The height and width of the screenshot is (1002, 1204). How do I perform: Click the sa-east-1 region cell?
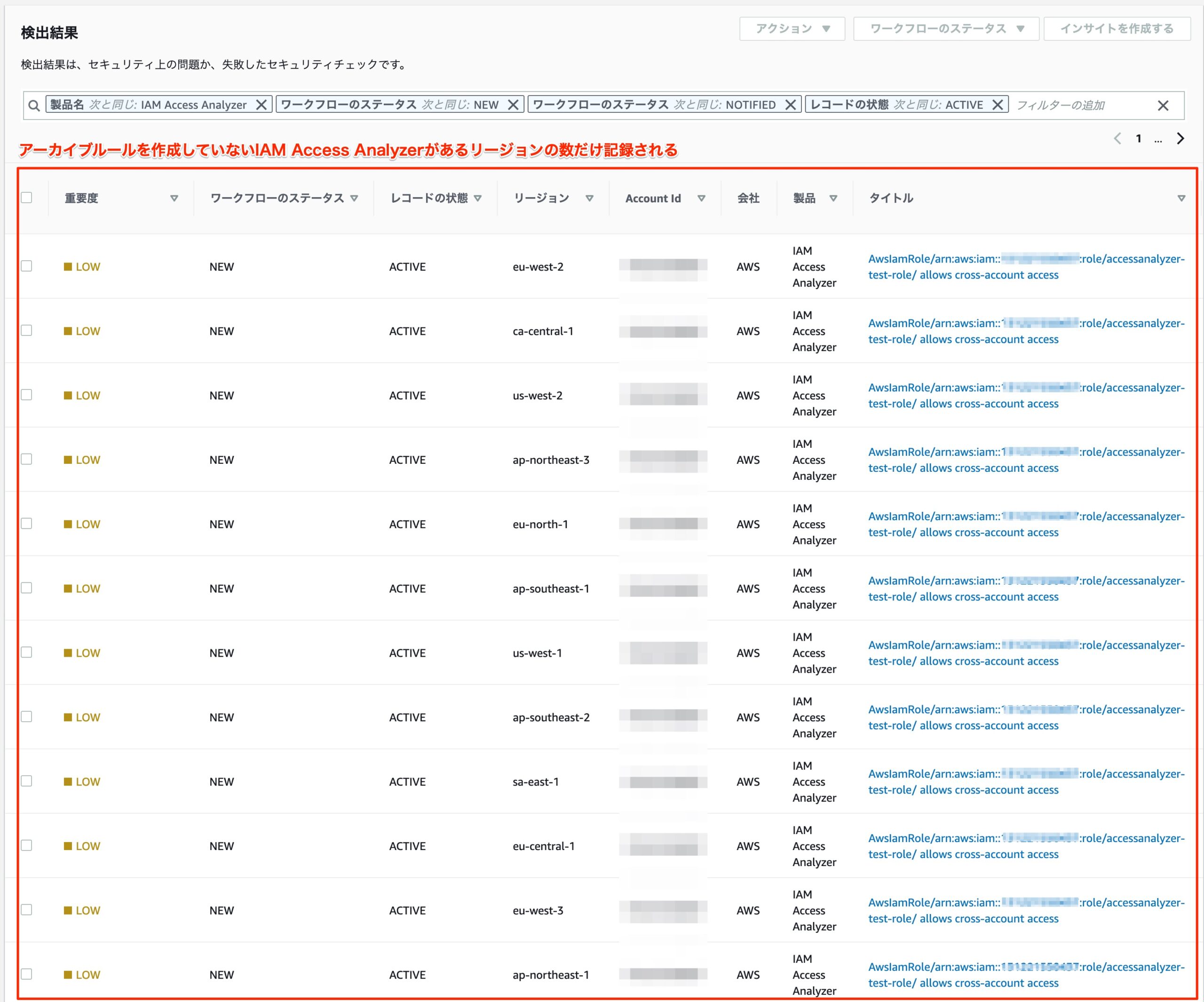tap(536, 782)
